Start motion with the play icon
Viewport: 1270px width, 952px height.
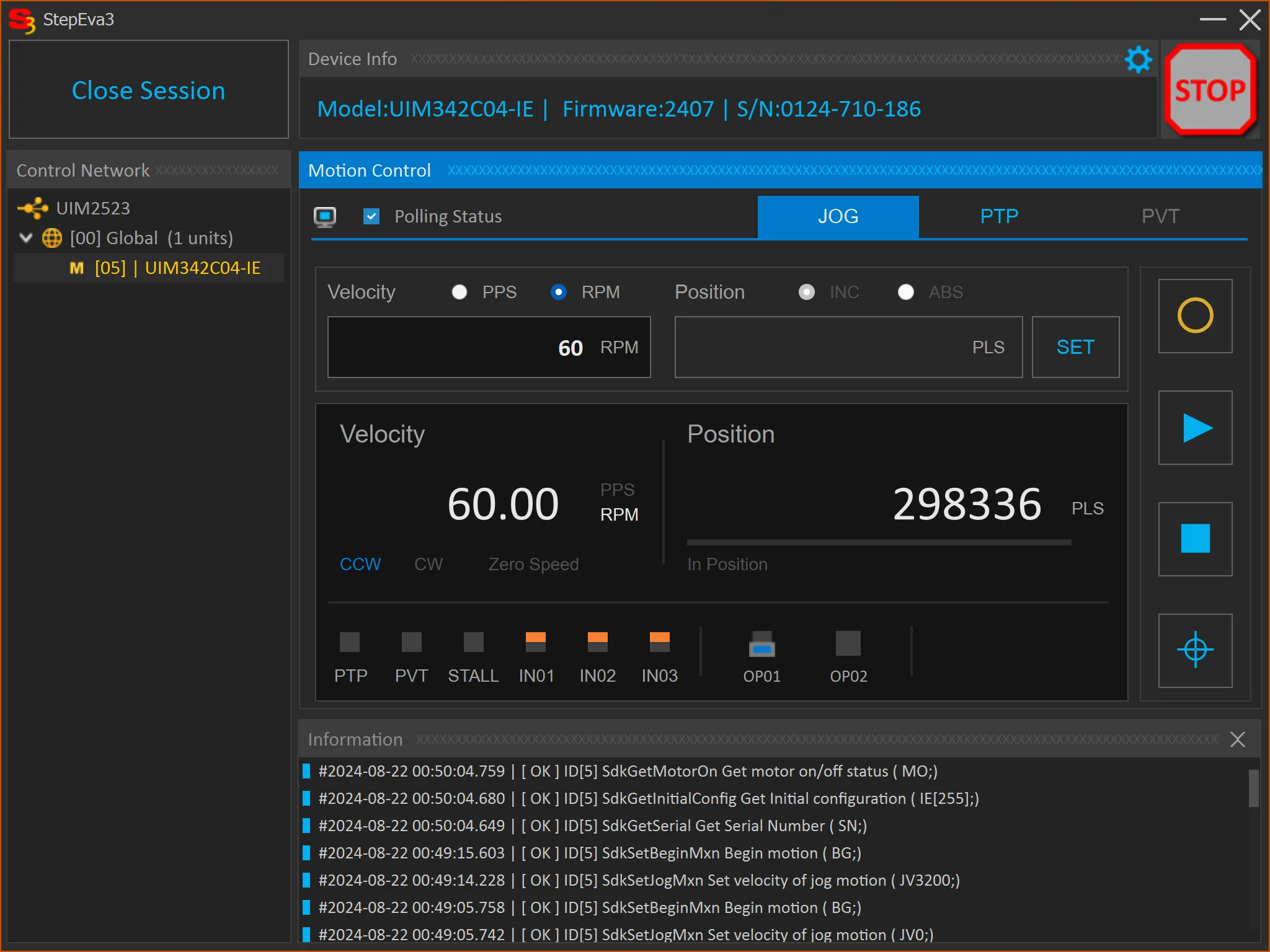click(1195, 427)
